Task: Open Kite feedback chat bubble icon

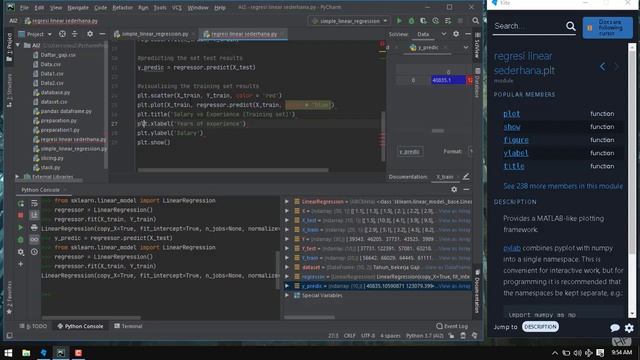Action: click(615, 328)
